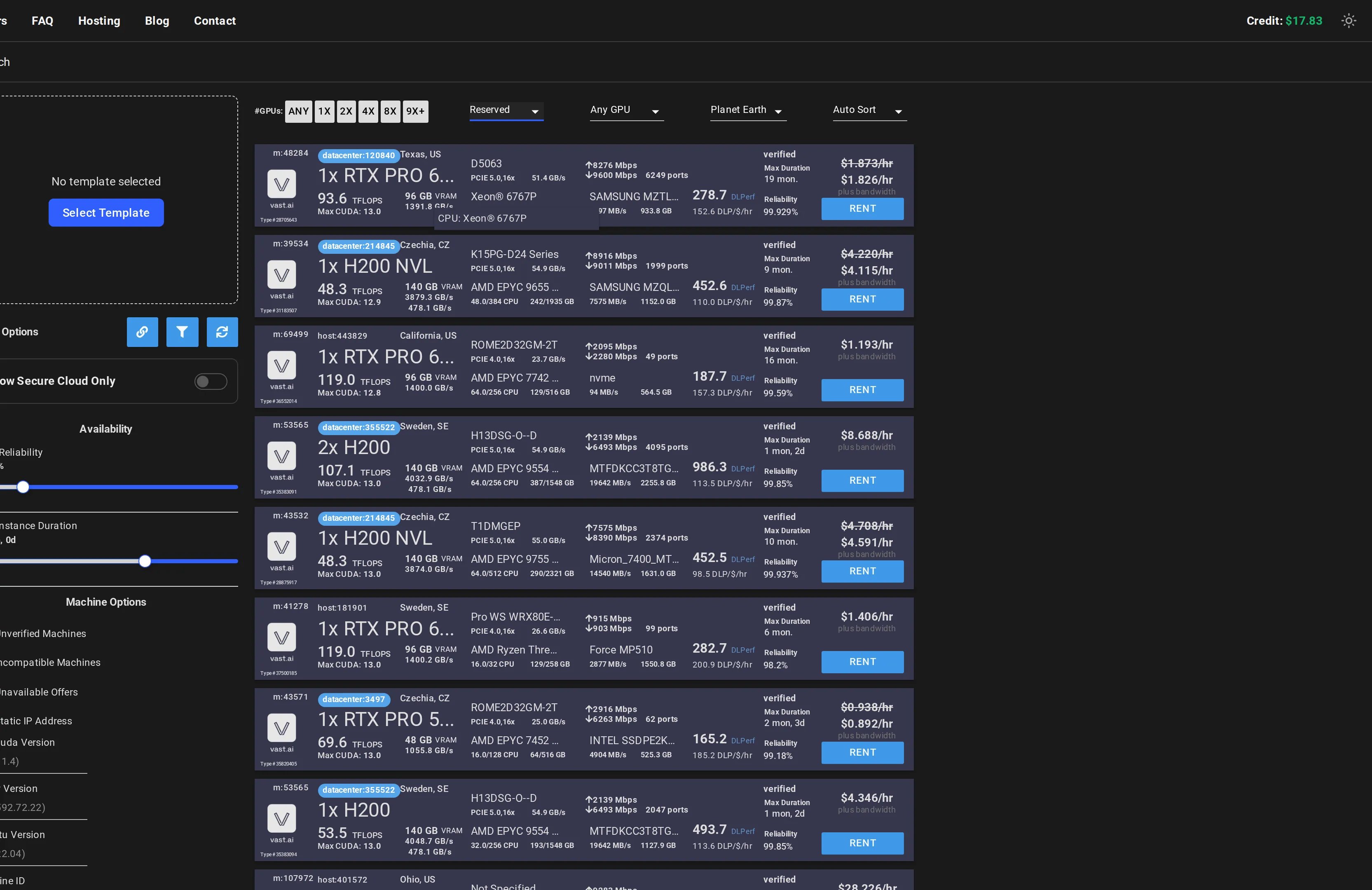Click the vast.ai logo on the 1x H200 offer
Viewport: 1372px width, 890px height.
[281, 819]
